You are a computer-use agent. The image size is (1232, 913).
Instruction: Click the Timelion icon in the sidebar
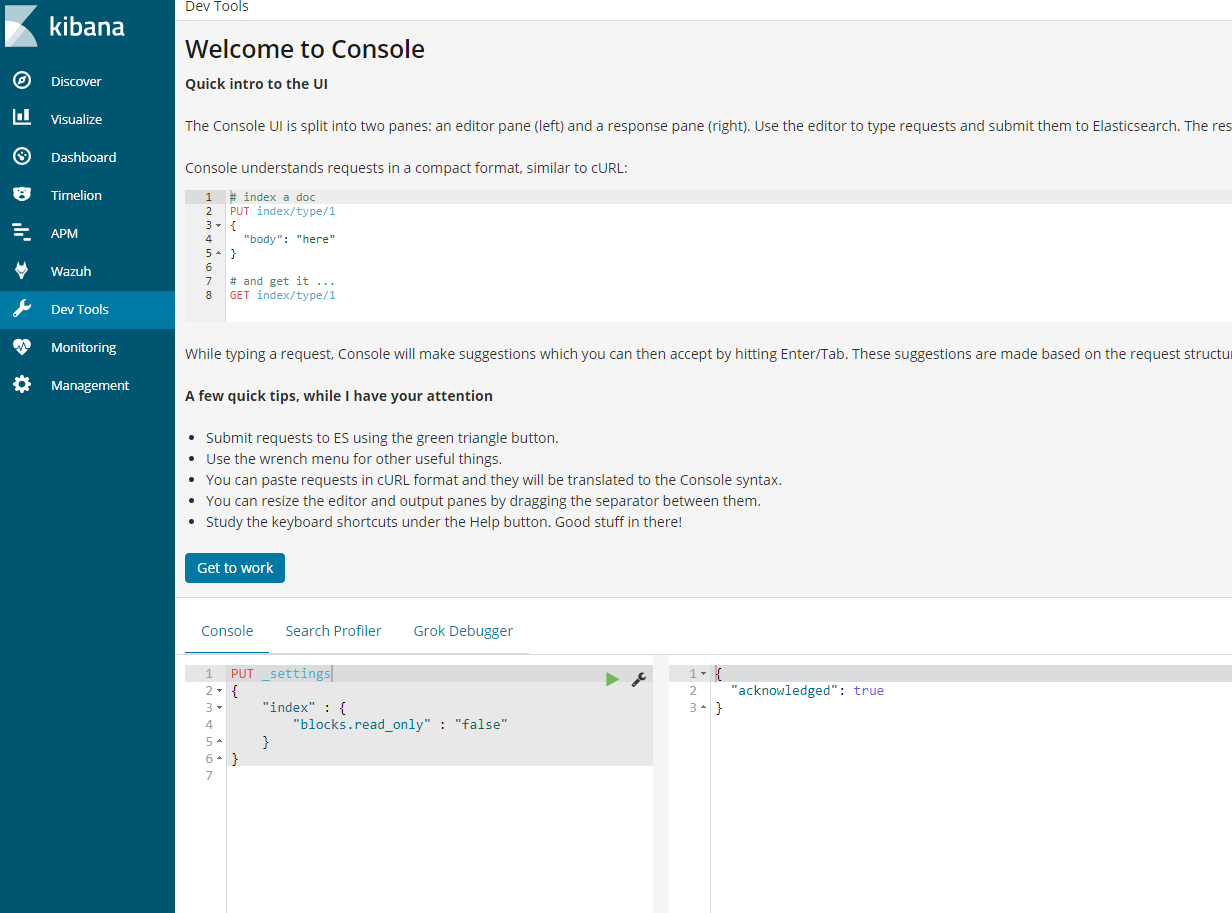22,195
